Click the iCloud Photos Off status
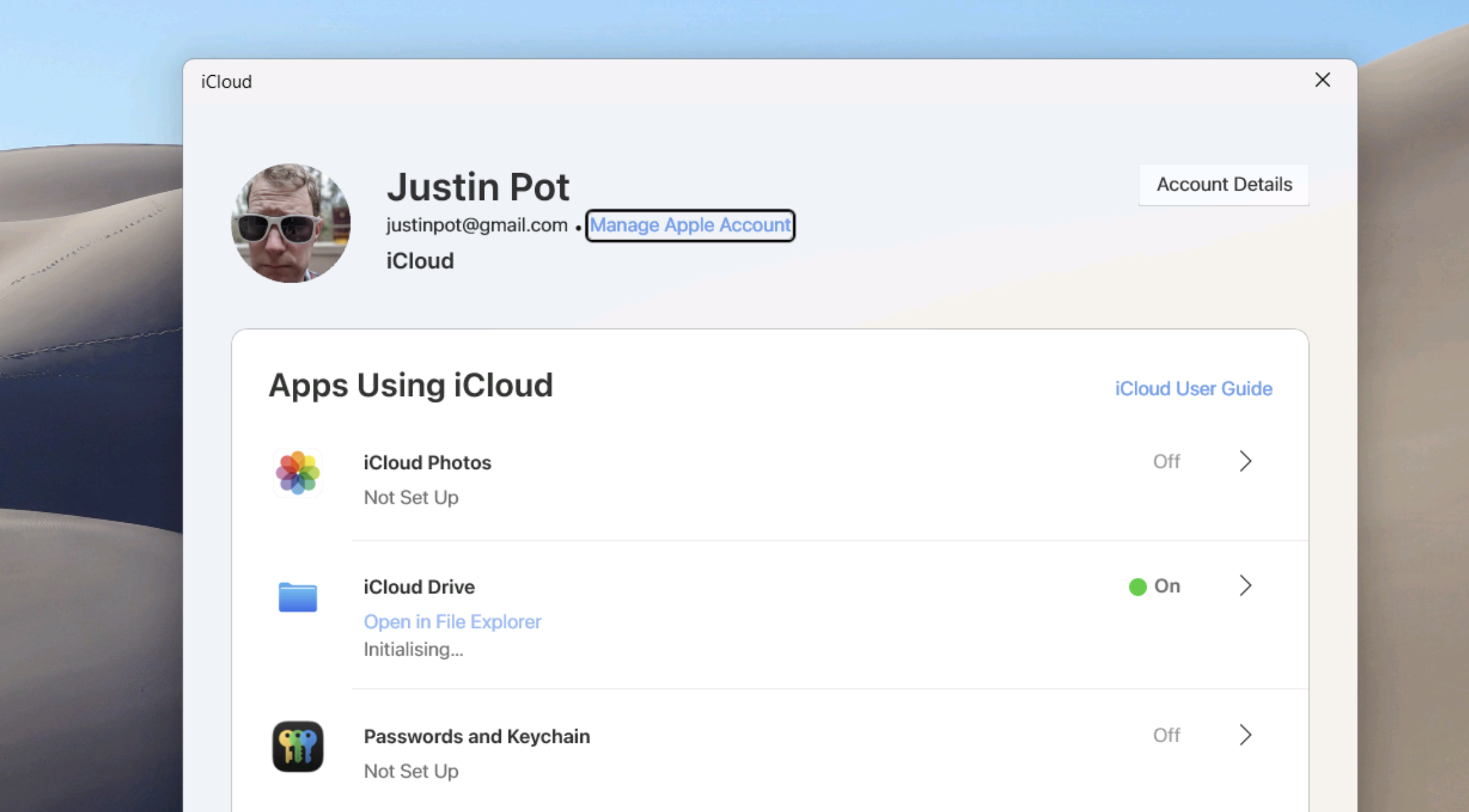This screenshot has width=1469, height=812. [1166, 462]
